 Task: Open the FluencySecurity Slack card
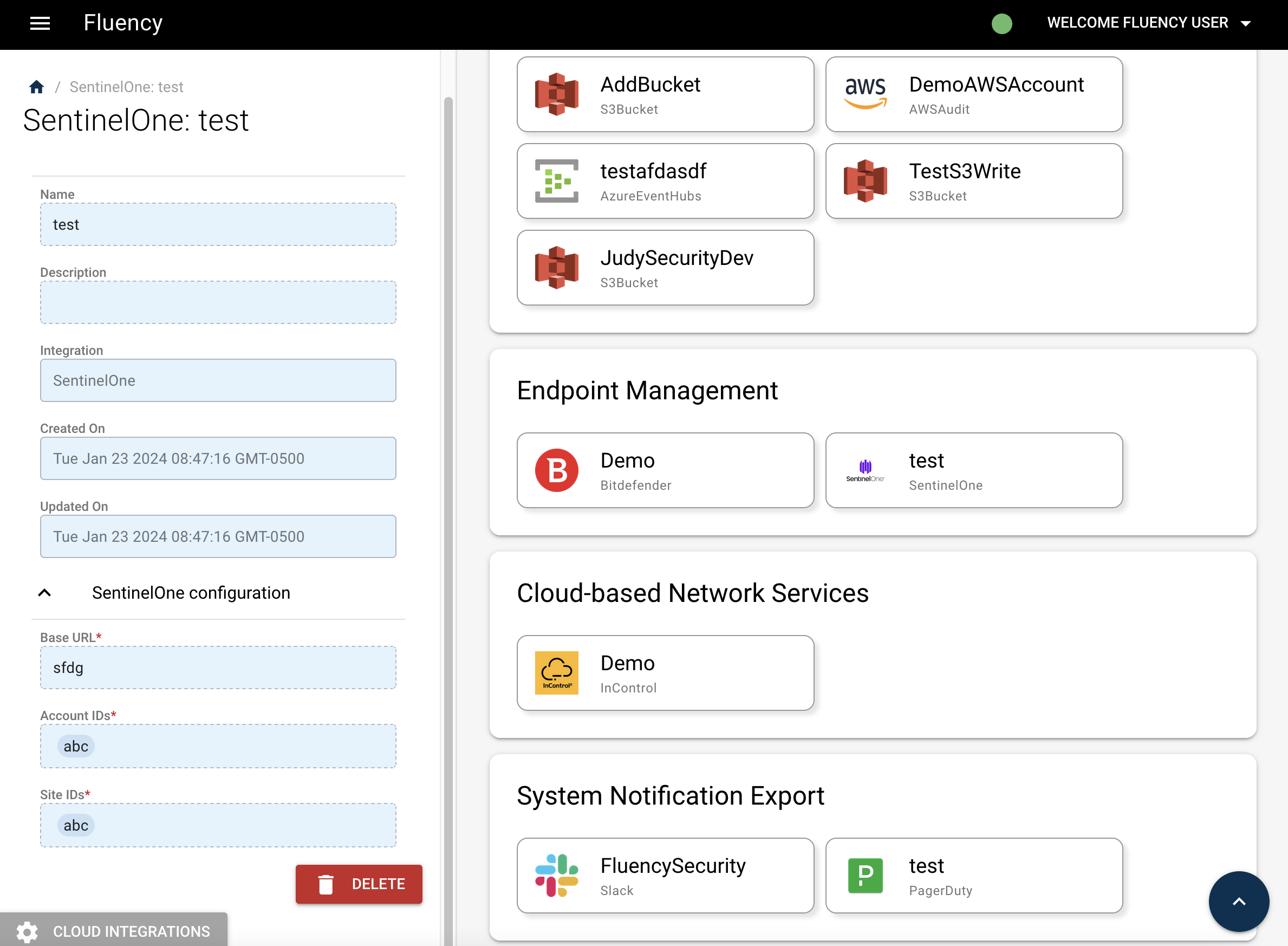[665, 876]
